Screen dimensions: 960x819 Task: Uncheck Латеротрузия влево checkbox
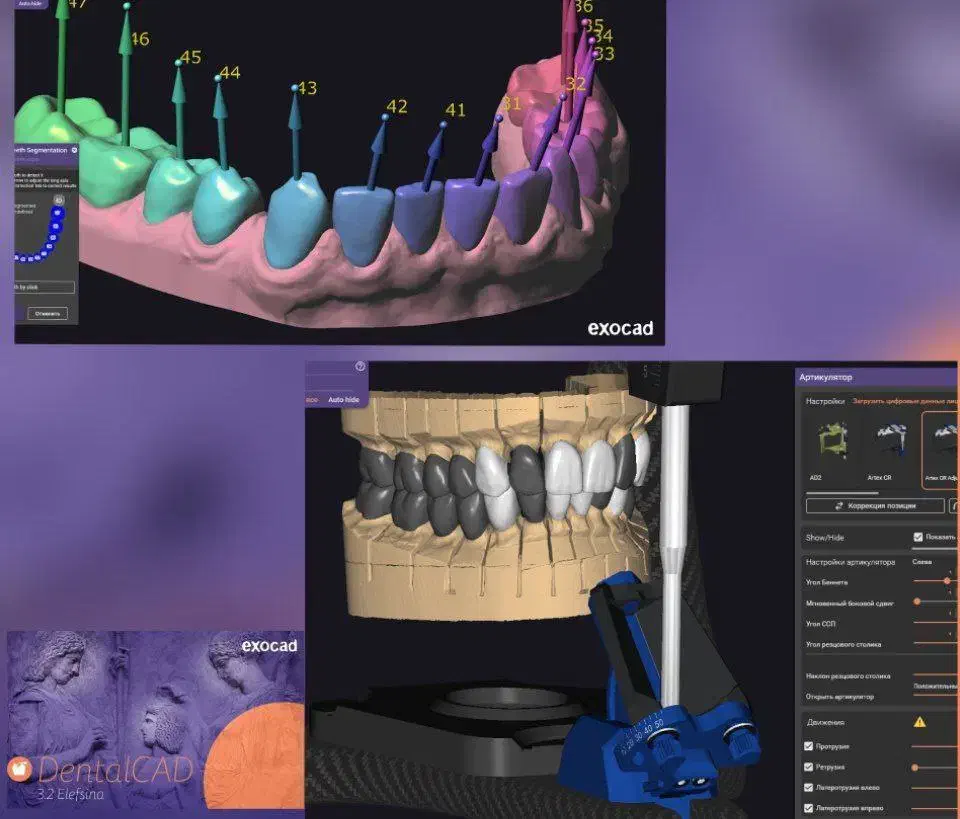[x=809, y=788]
